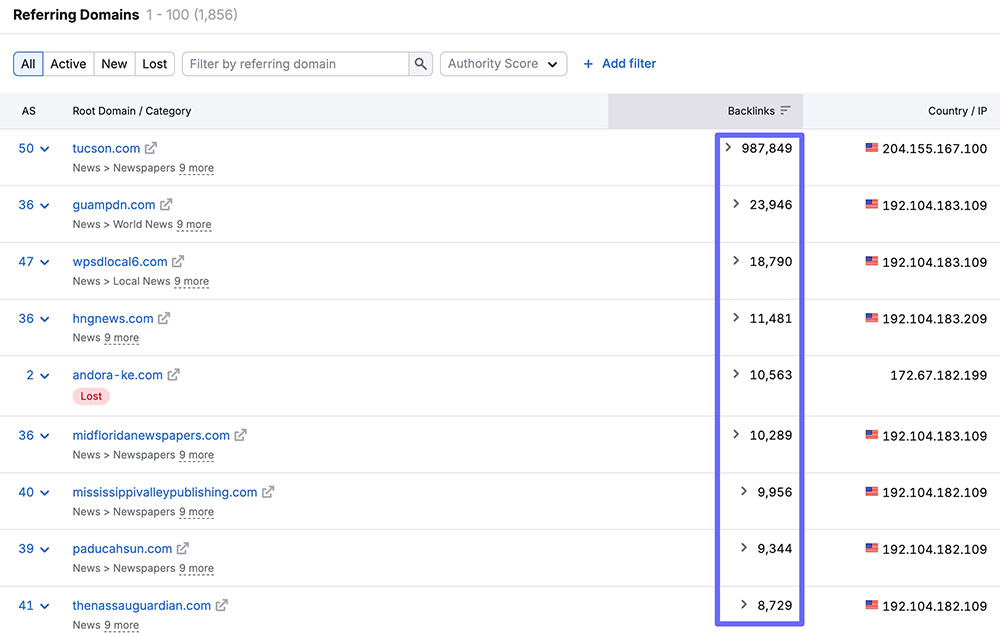
Task: Switch to the Lost tab
Action: [x=154, y=64]
